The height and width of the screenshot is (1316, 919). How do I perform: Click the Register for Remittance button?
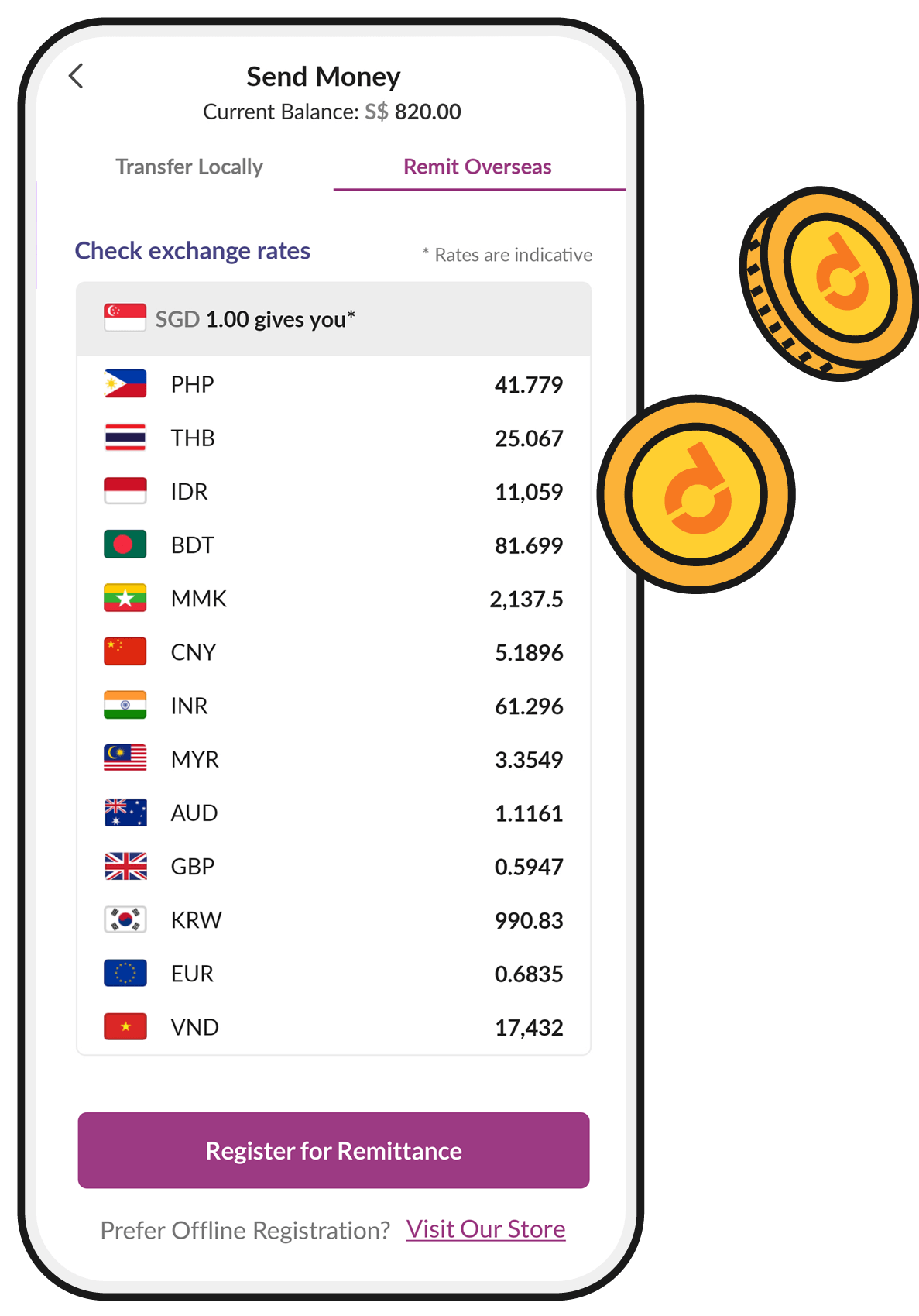pyautogui.click(x=334, y=1150)
